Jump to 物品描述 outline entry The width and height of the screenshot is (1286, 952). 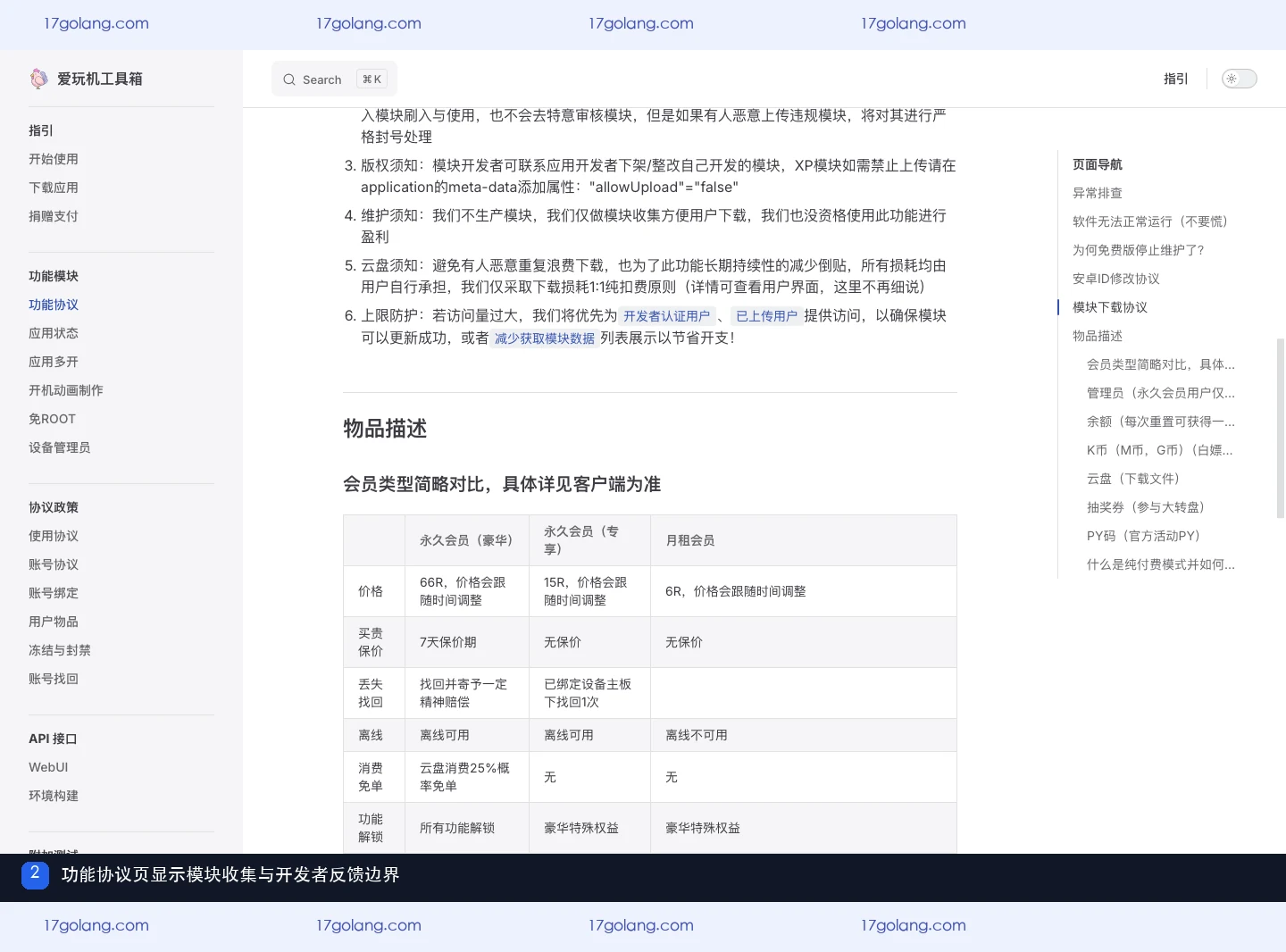tap(1098, 336)
